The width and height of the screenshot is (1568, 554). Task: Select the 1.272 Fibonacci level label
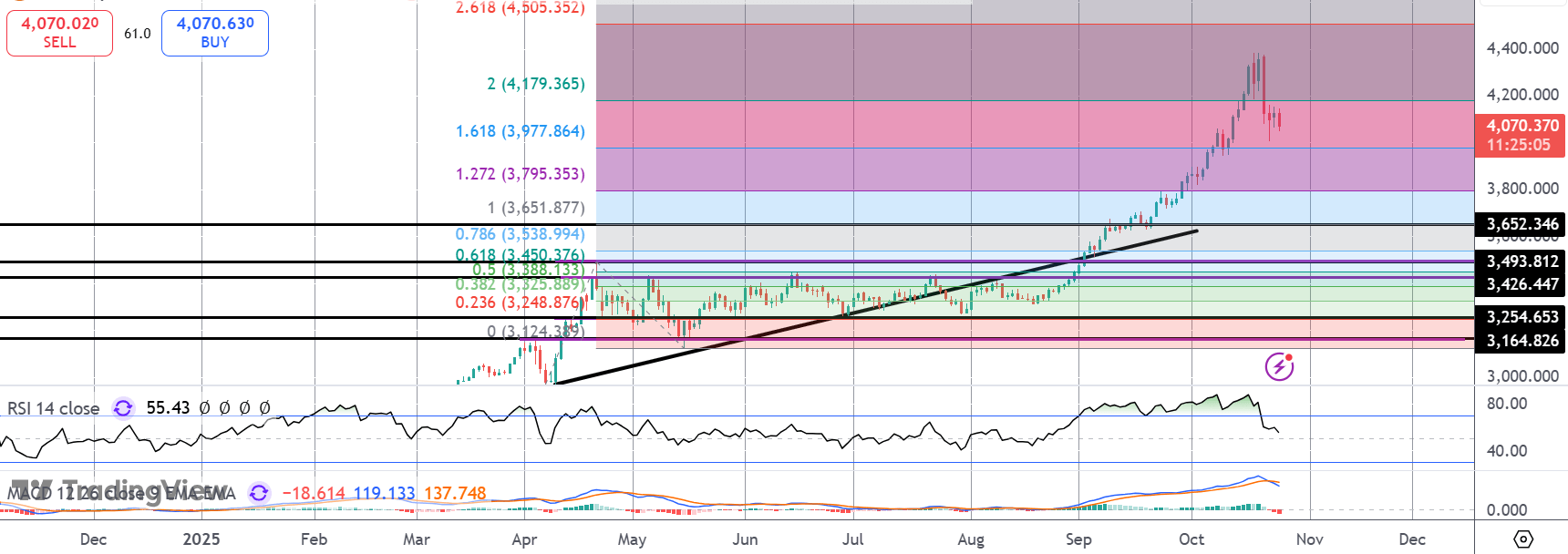point(520,174)
